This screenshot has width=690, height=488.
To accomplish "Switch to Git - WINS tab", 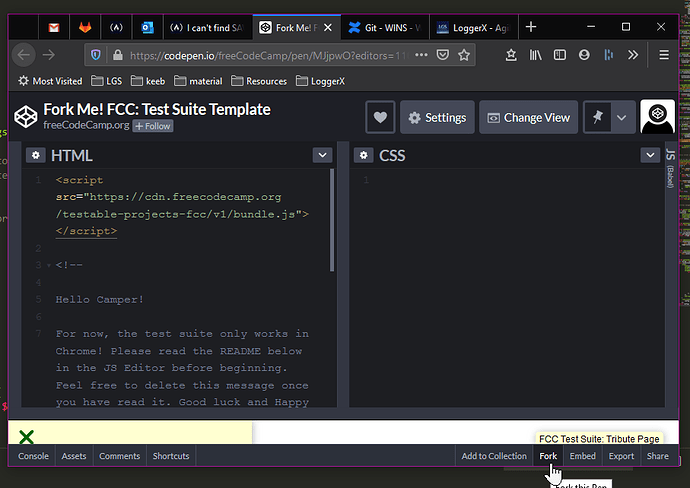I will [385, 28].
